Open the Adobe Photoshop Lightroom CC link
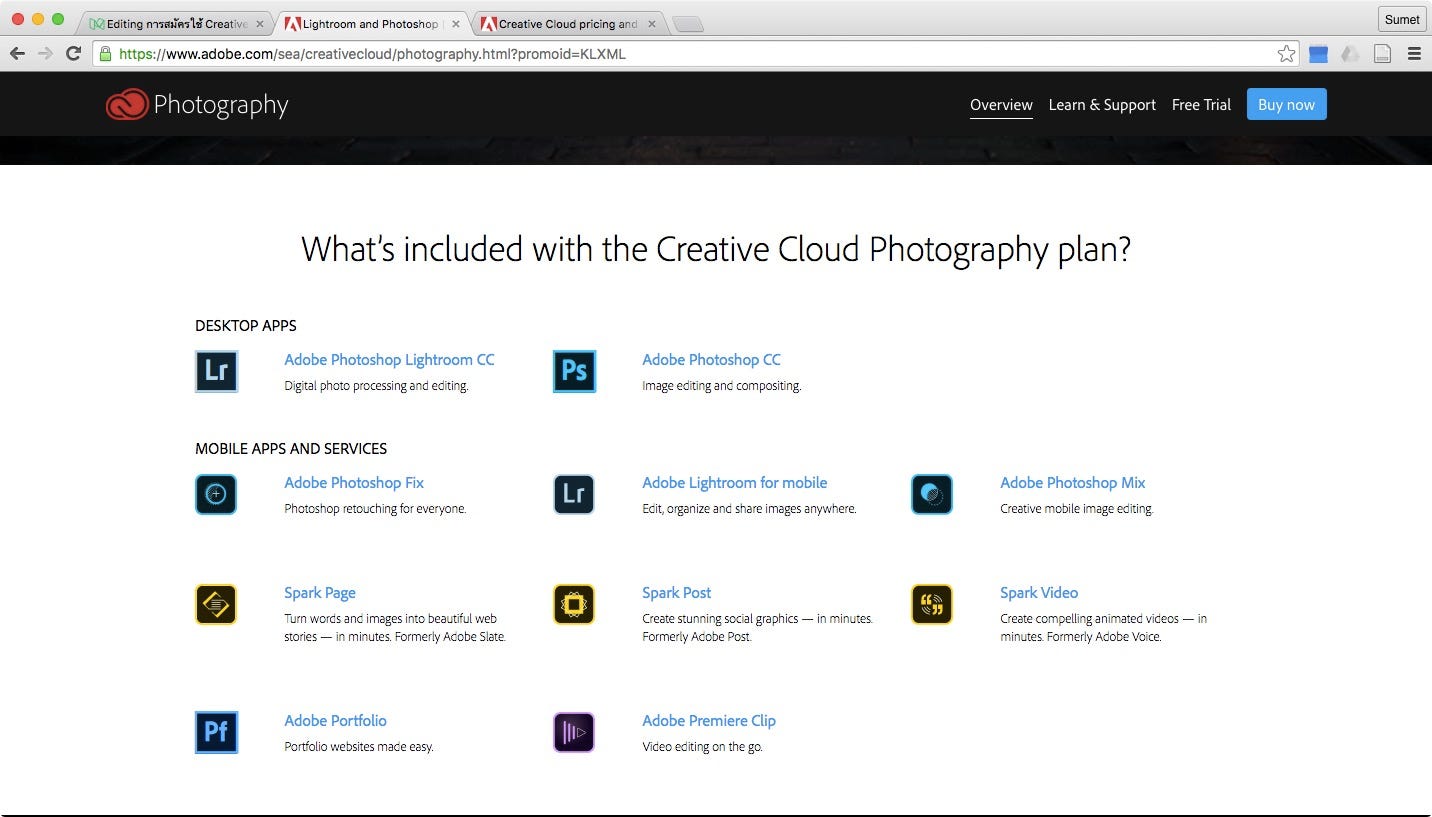 tap(389, 360)
